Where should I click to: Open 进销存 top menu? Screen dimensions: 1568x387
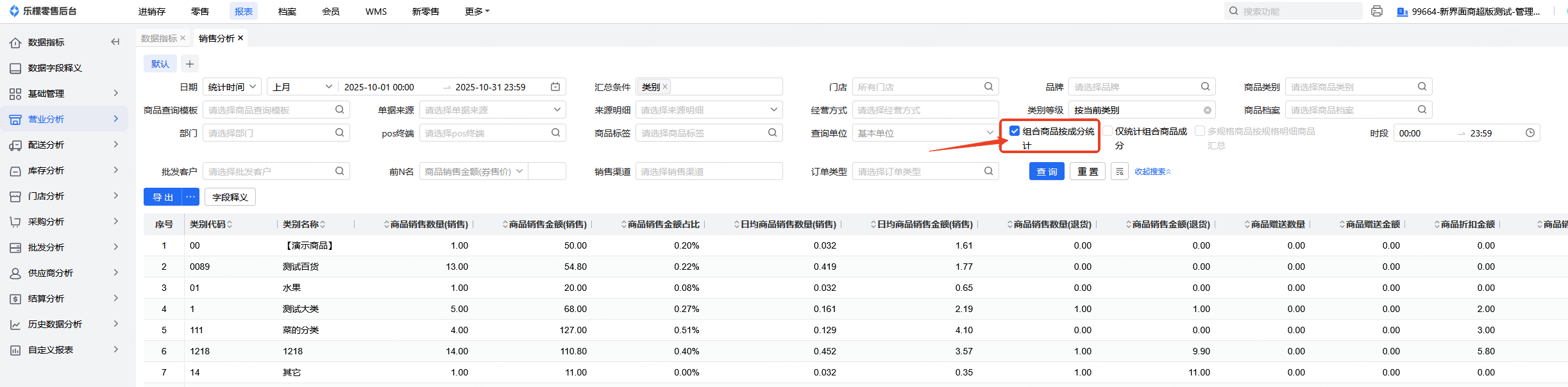point(152,12)
